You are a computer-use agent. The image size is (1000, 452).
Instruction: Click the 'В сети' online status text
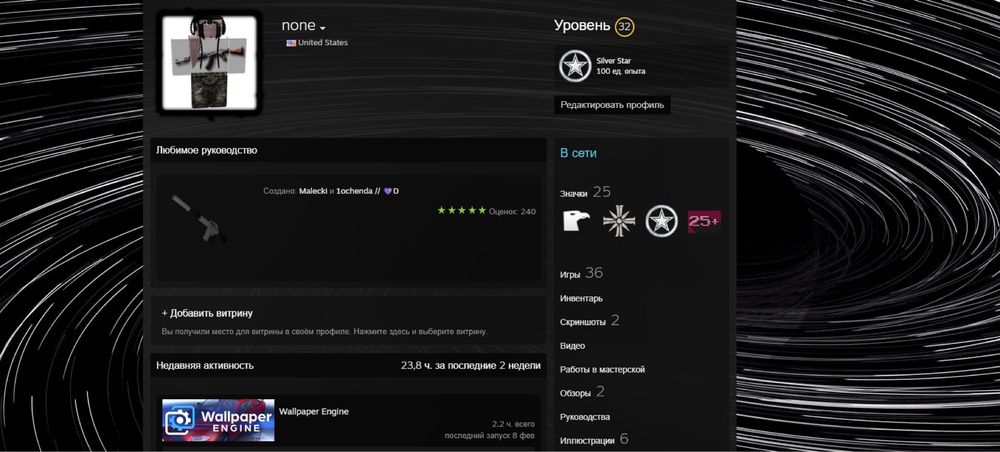tap(578, 154)
